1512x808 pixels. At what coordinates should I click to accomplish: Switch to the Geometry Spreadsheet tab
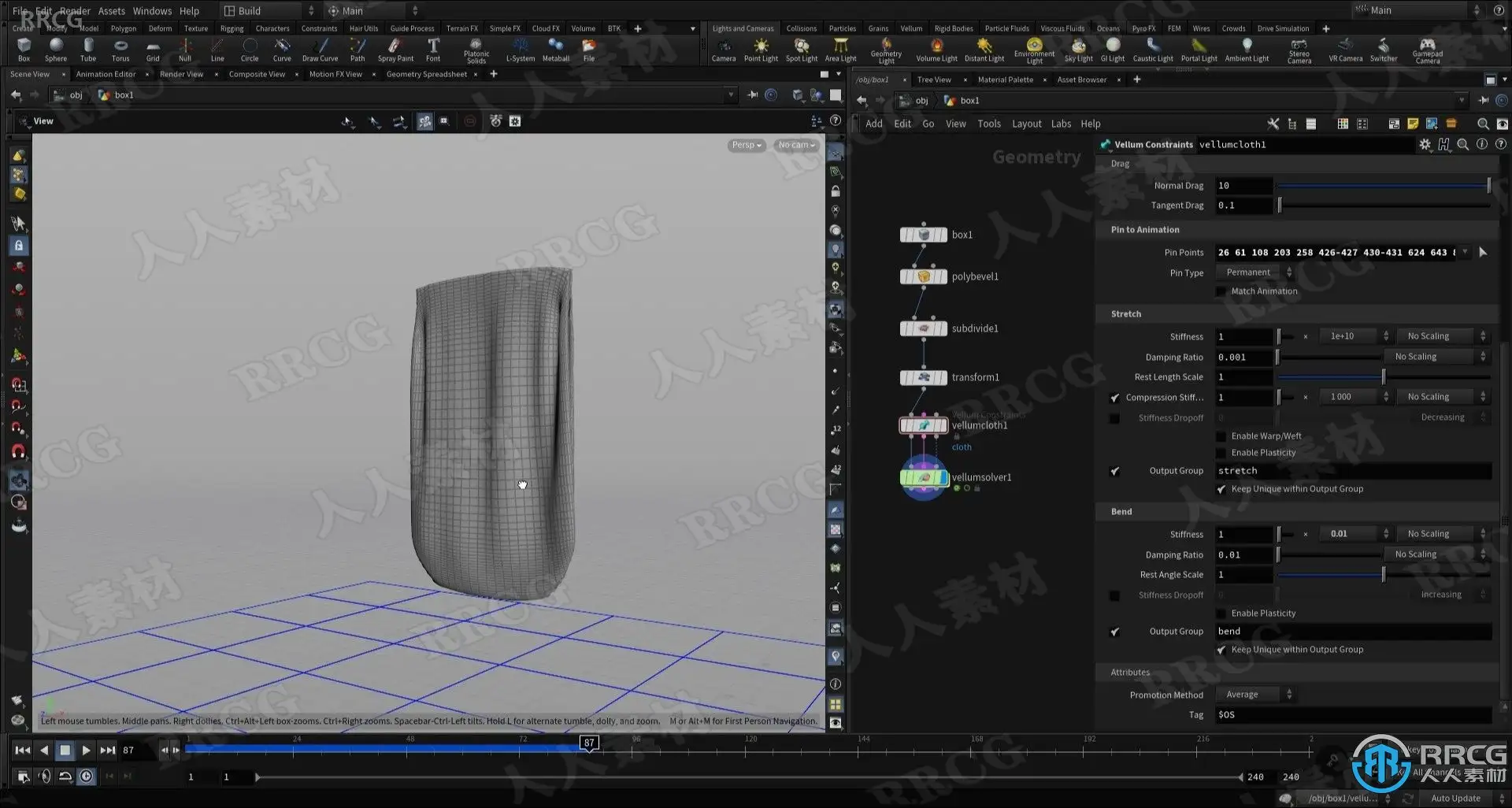pos(426,74)
